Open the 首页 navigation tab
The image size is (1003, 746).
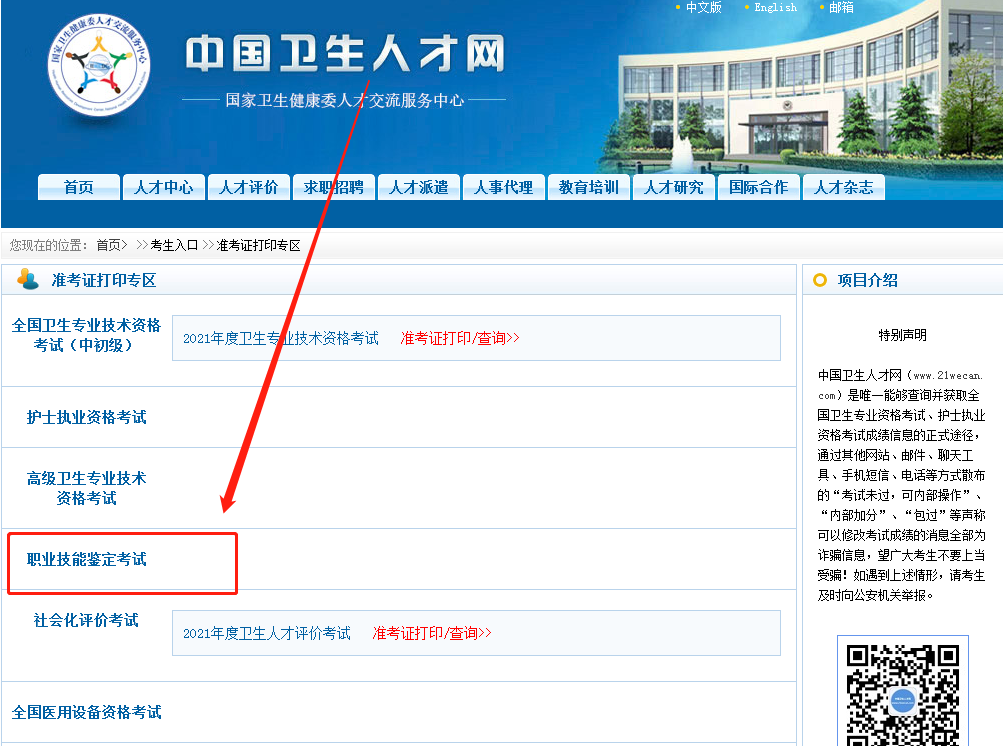point(78,187)
